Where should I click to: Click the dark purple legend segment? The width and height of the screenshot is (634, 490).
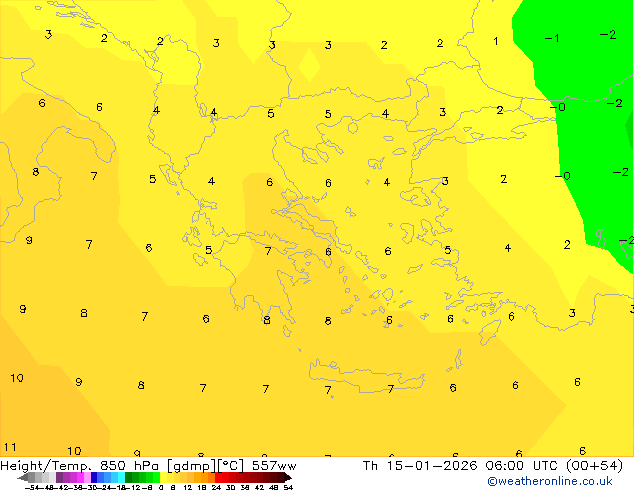tap(59, 477)
